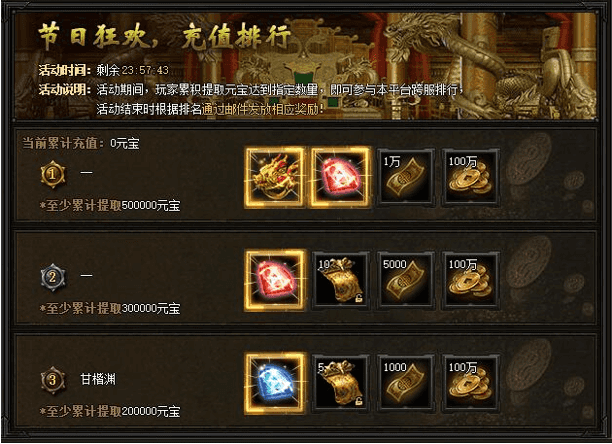Click rank 2's 100万 gold coins icon
The width and height of the screenshot is (612, 444).
pos(471,281)
